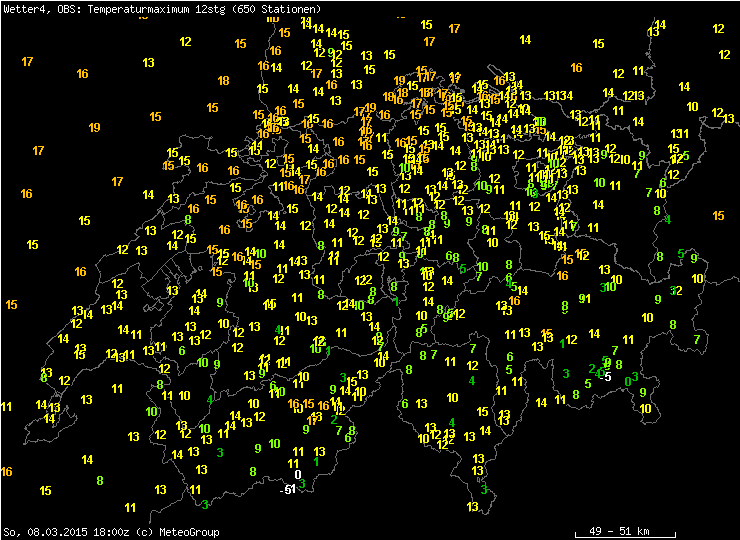Select the orange '16' in the bottom-left corner
740x540 pixels.
[7, 471]
